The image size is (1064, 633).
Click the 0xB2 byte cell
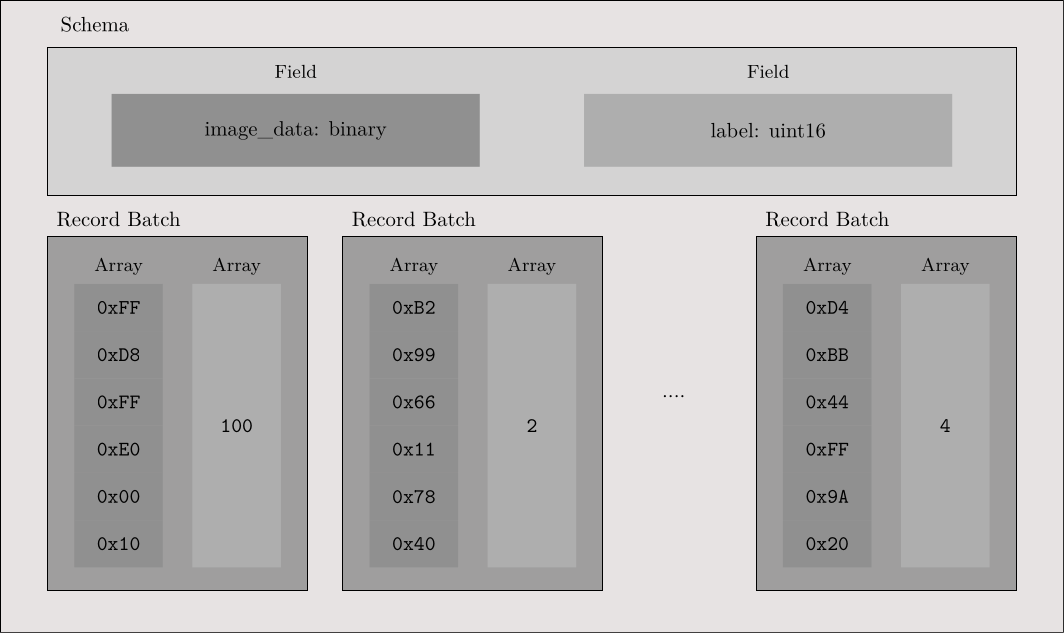click(413, 308)
